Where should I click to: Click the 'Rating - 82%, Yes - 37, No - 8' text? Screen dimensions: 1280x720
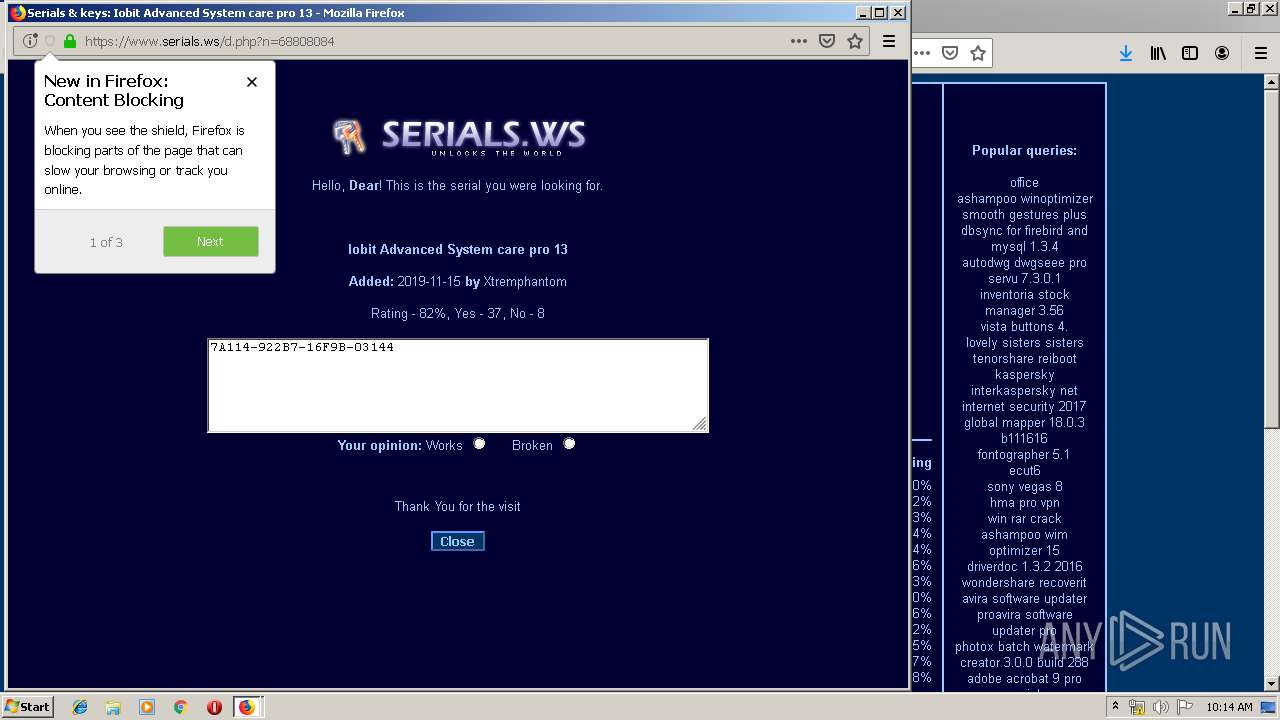click(458, 314)
